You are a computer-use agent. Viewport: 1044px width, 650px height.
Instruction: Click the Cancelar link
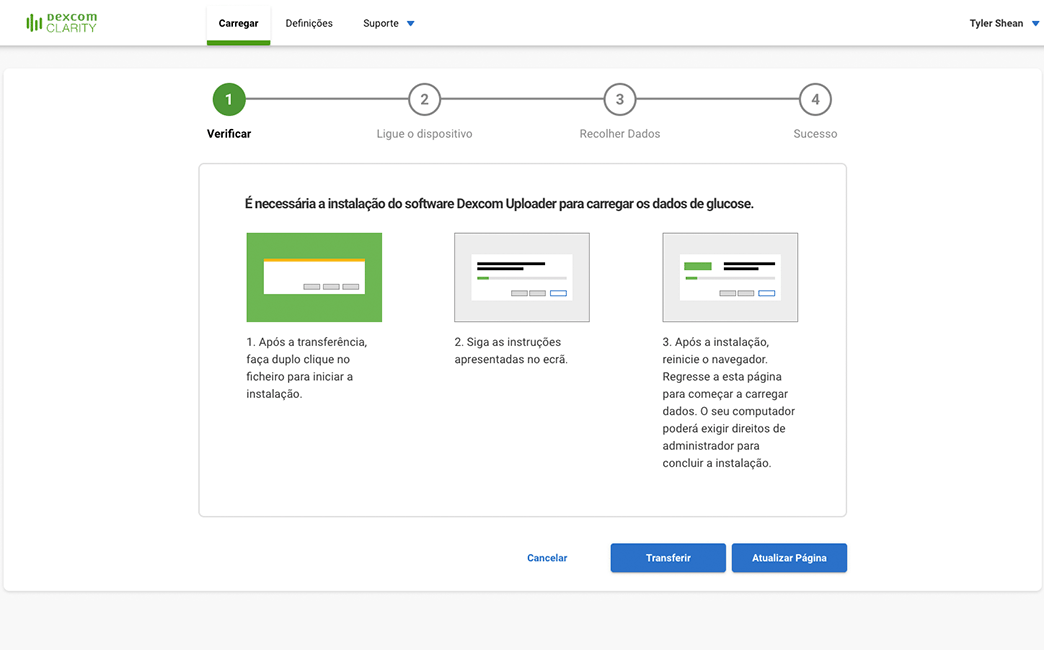pyautogui.click(x=547, y=558)
